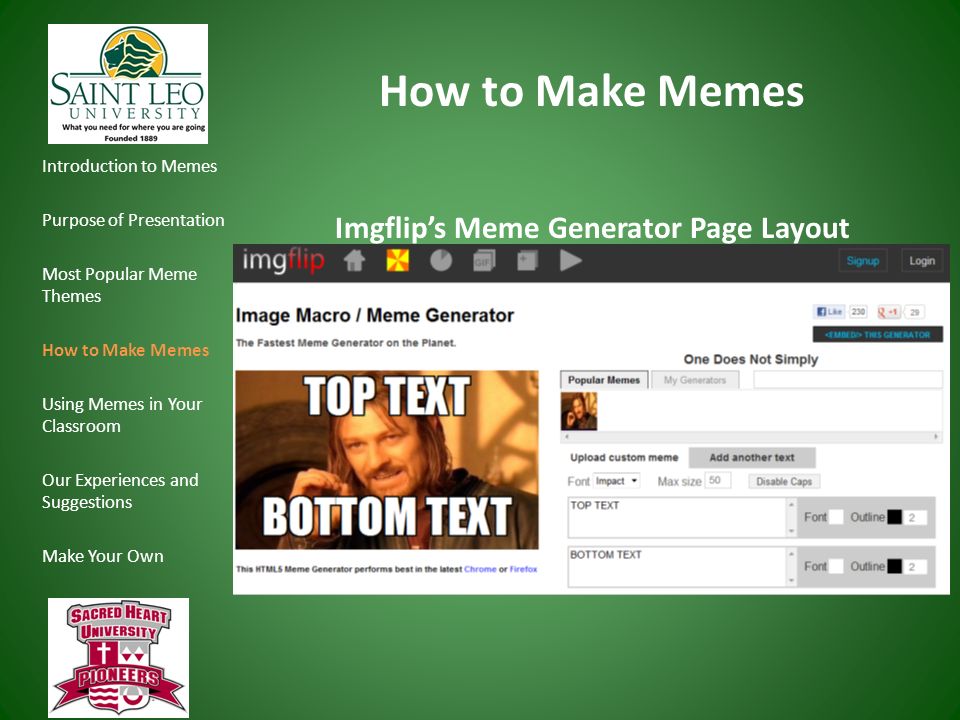Pick the black Outline color for bottom text
The width and height of the screenshot is (960, 720).
click(894, 566)
